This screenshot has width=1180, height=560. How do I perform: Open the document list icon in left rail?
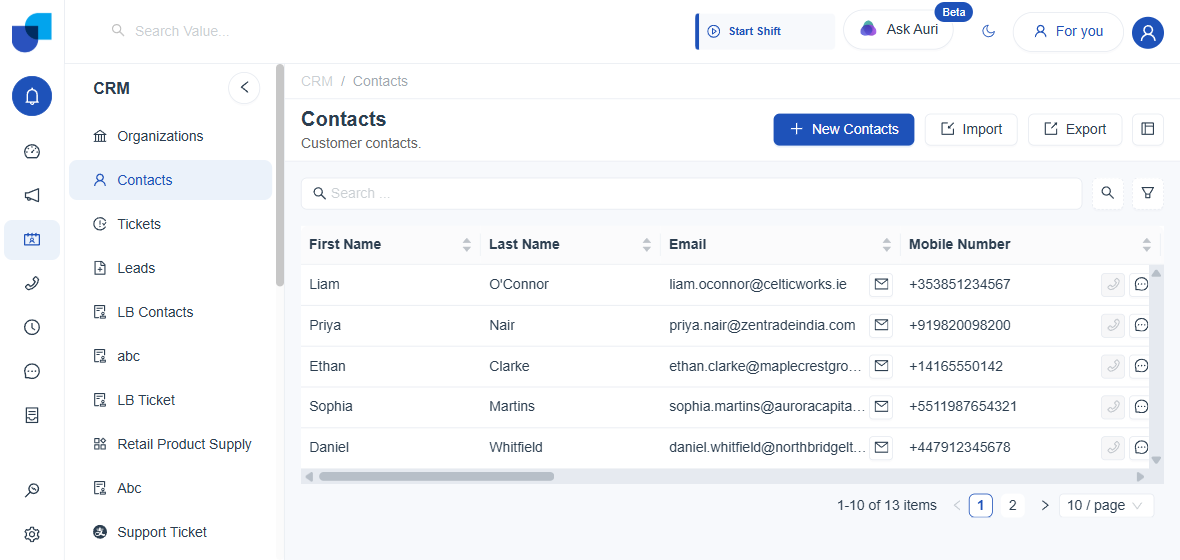[32, 415]
